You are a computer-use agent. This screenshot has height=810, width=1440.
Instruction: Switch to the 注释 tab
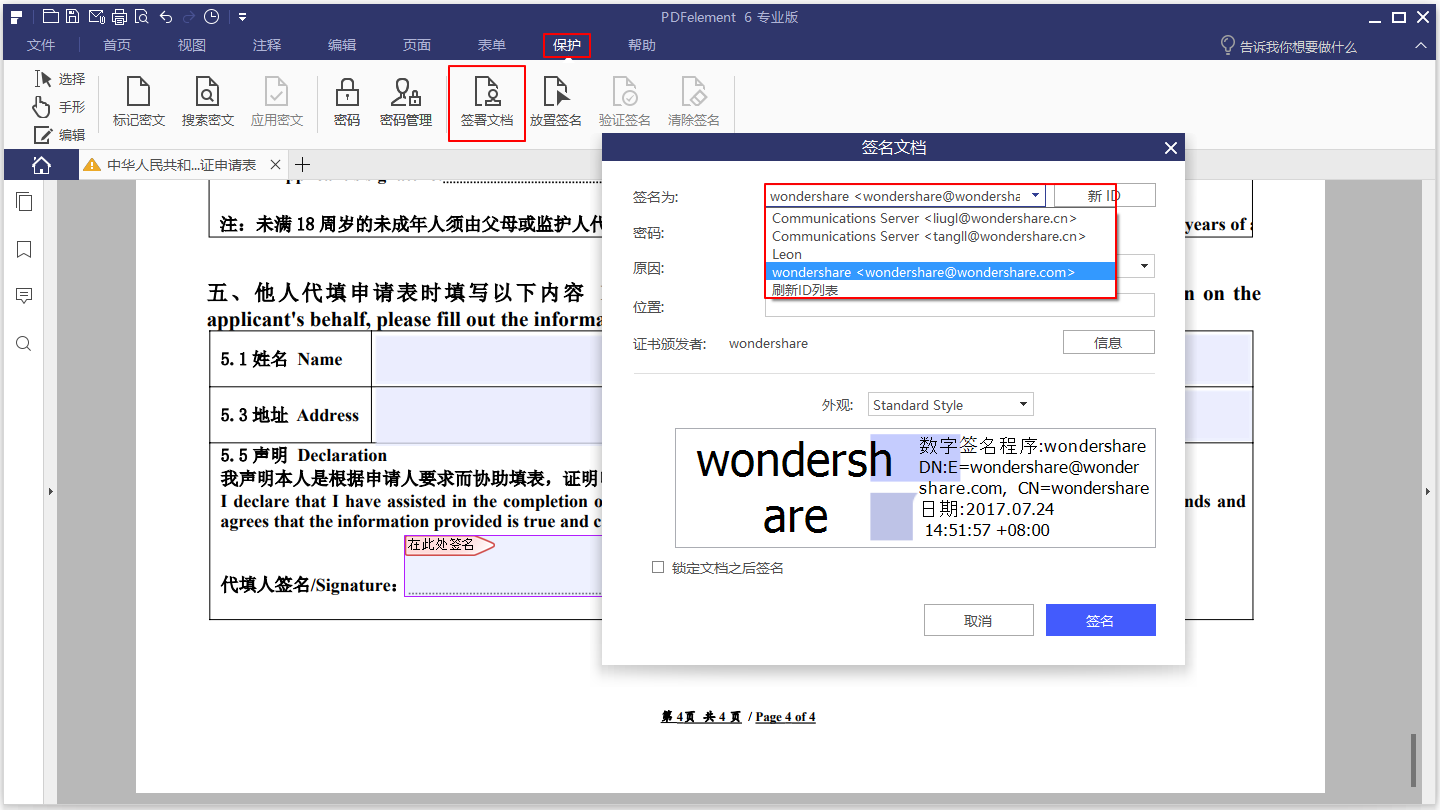tap(267, 45)
